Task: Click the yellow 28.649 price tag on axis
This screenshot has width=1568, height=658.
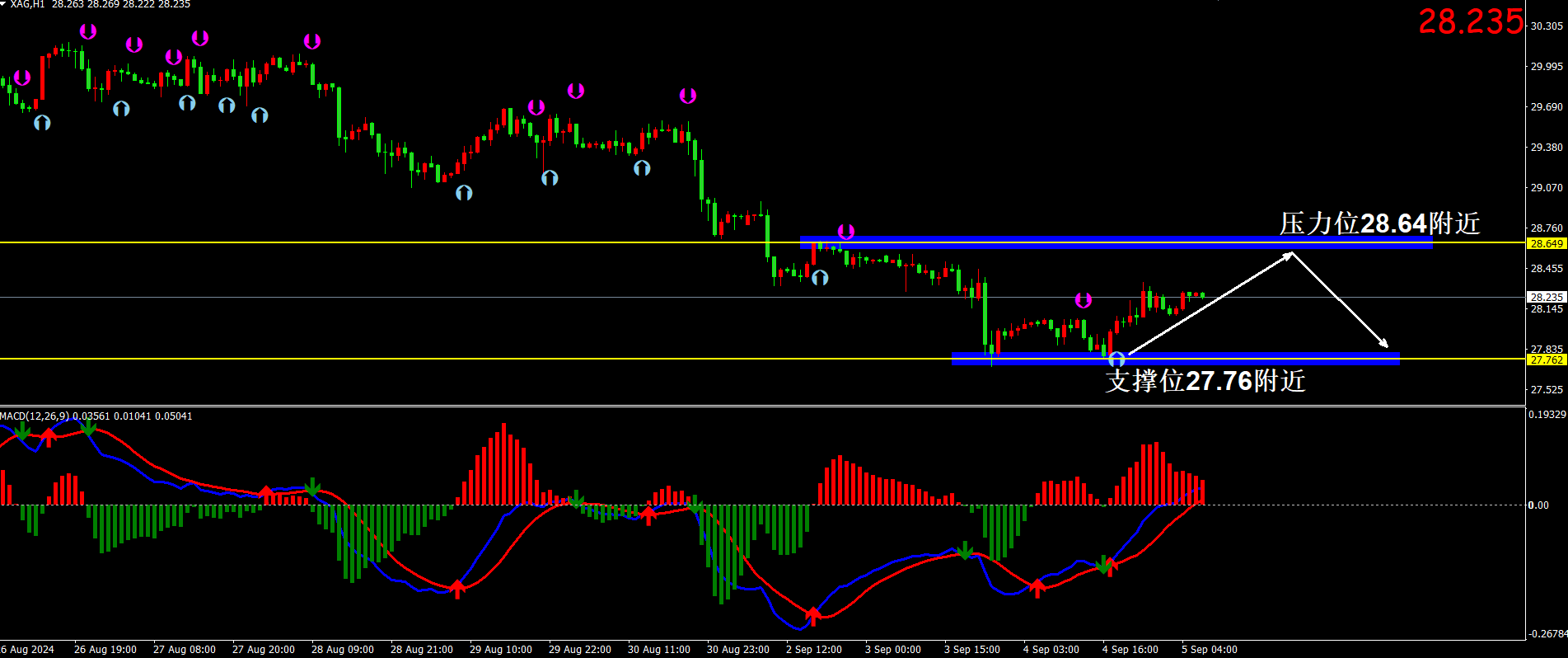Action: pyautogui.click(x=1547, y=243)
